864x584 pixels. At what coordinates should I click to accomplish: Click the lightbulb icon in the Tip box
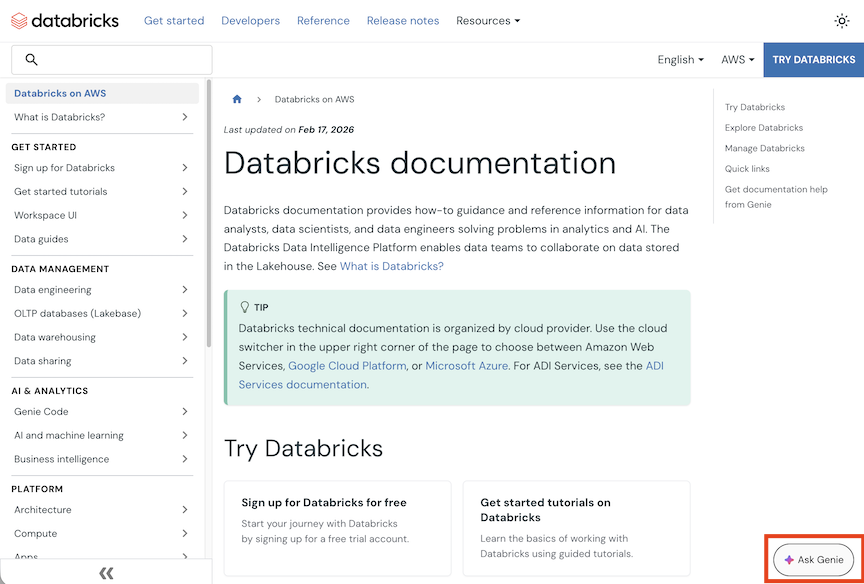(243, 307)
